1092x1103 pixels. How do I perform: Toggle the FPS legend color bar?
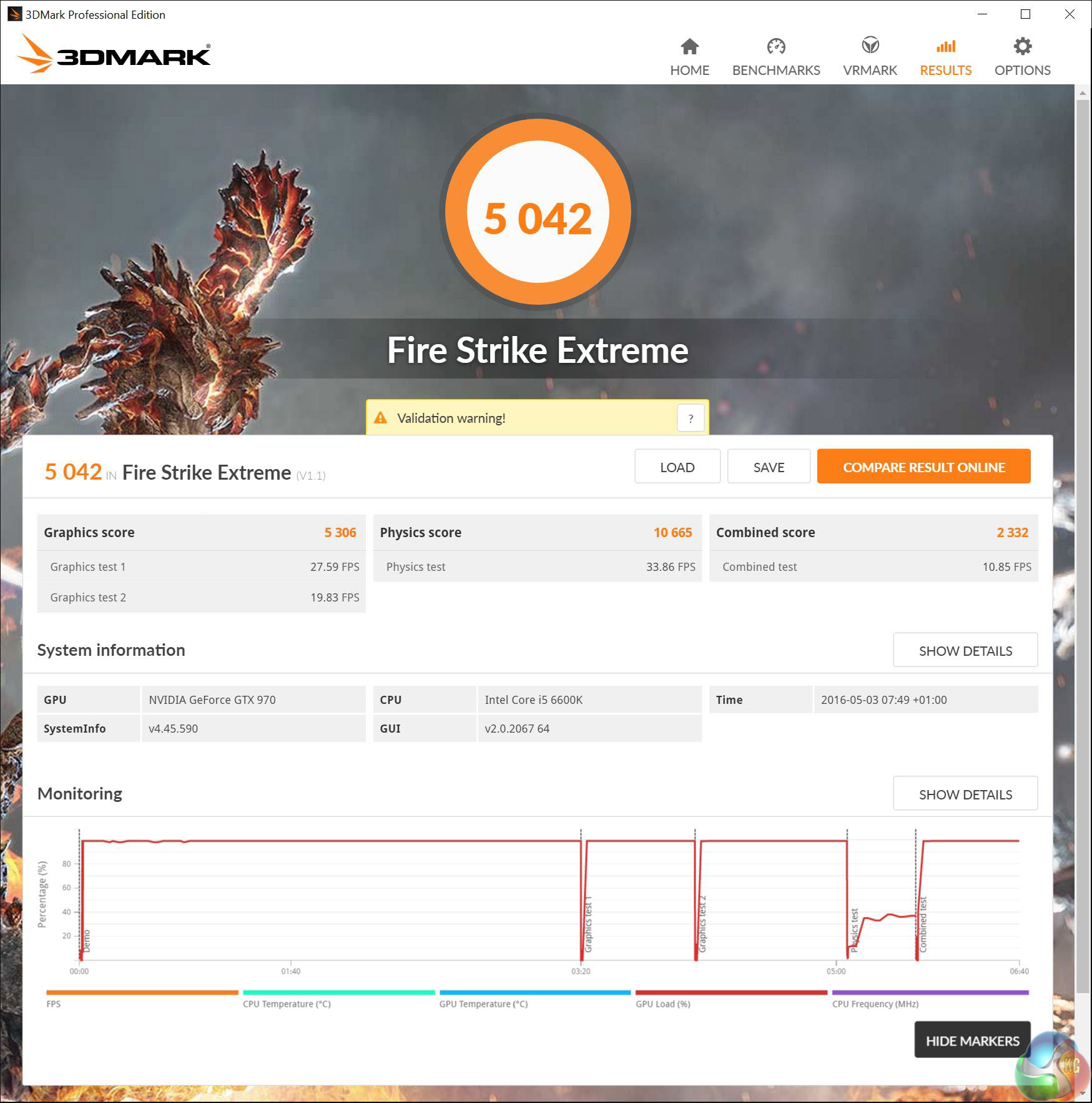[142, 992]
